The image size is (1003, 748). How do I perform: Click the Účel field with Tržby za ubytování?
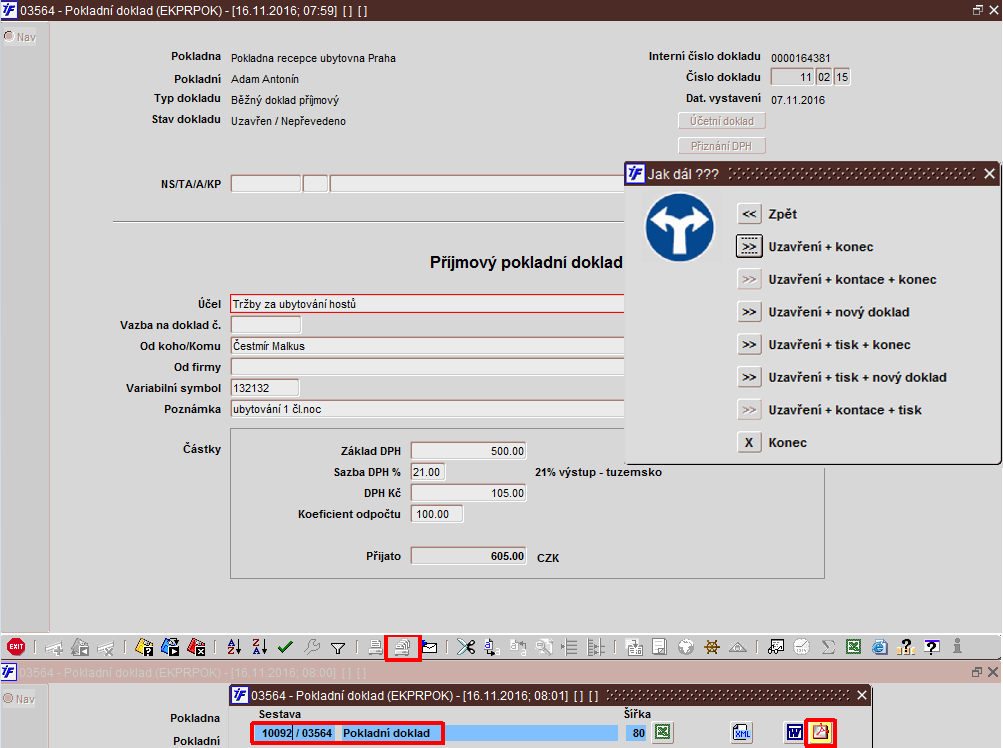[x=427, y=304]
